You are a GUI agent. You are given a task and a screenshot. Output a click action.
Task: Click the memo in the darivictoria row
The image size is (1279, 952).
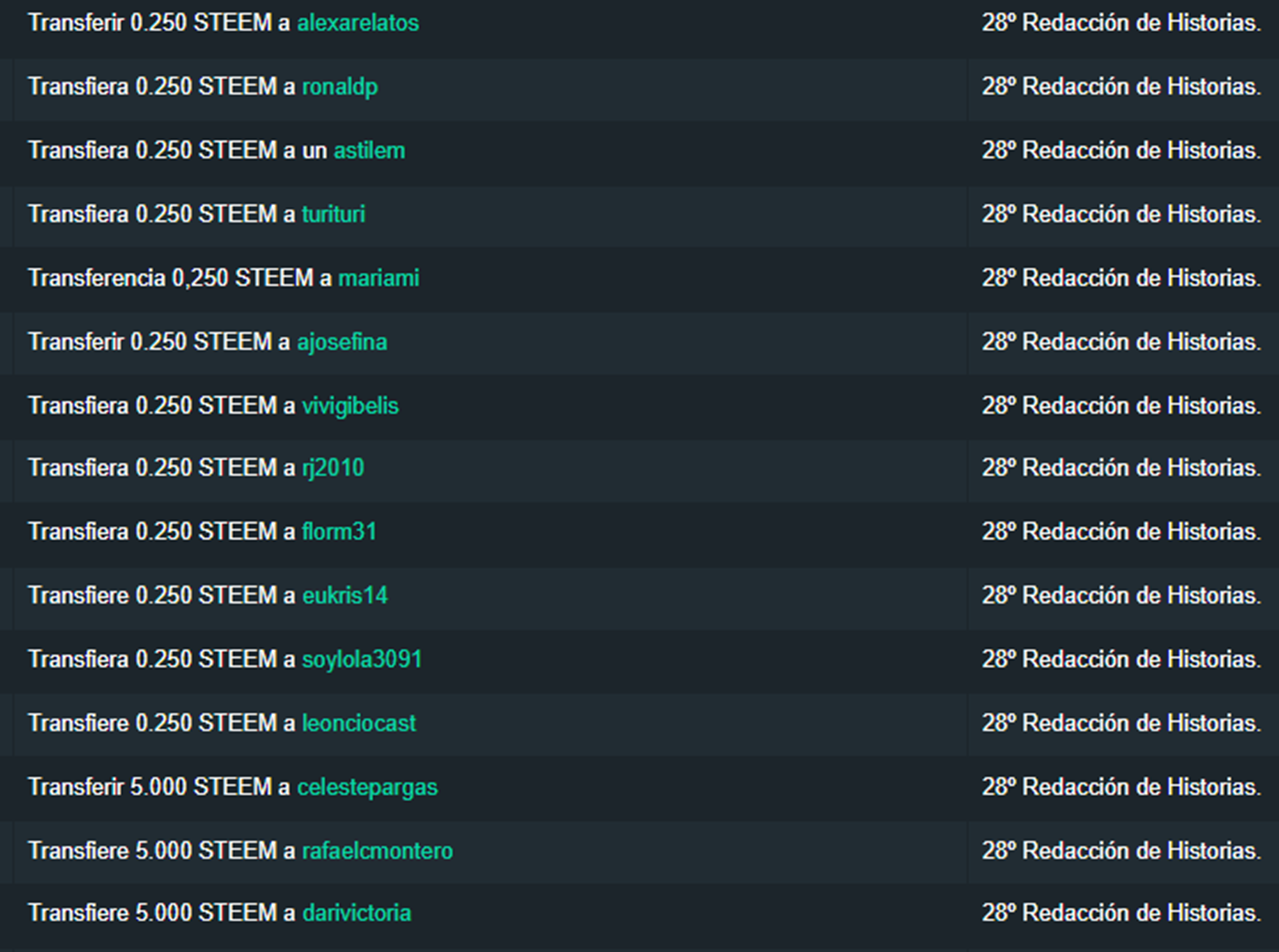1121,913
